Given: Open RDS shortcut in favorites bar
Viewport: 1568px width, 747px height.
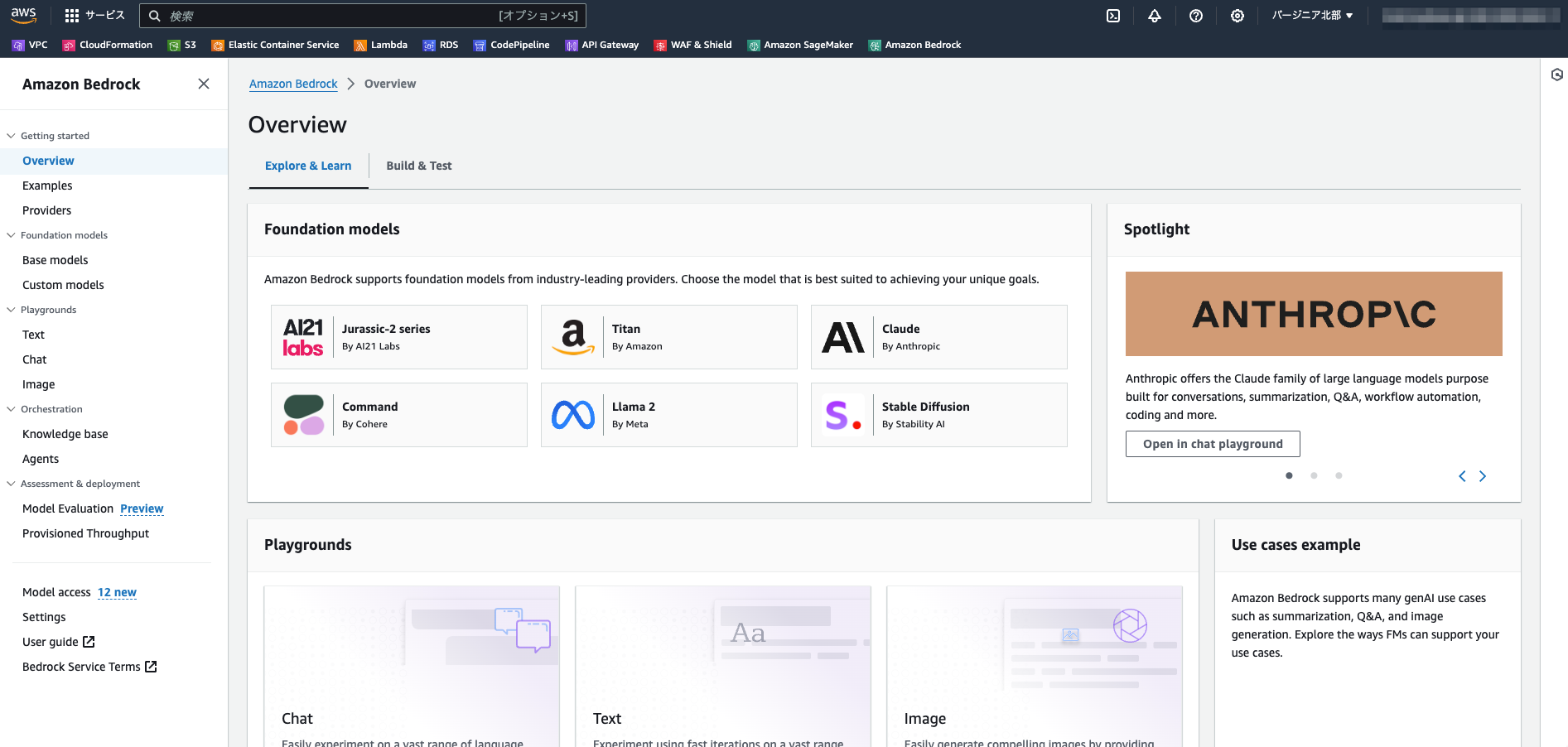Looking at the screenshot, I should click(441, 45).
